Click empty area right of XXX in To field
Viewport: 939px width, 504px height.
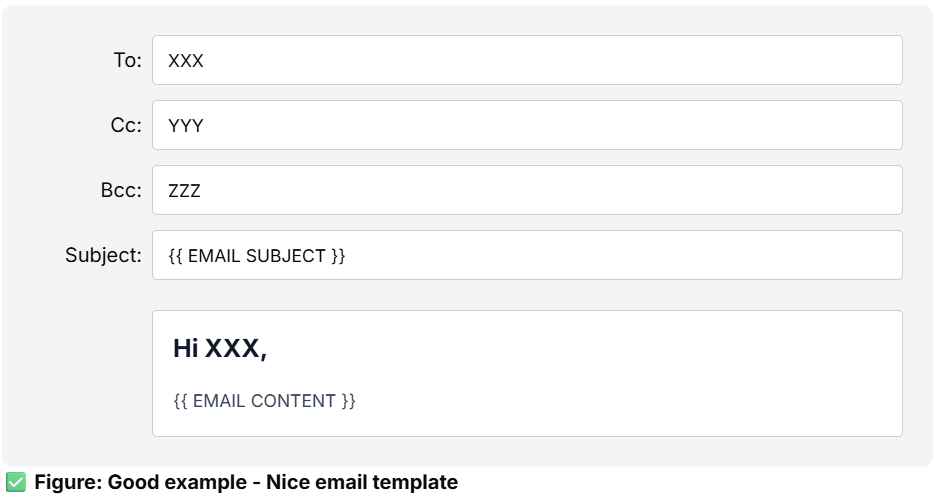pos(551,60)
